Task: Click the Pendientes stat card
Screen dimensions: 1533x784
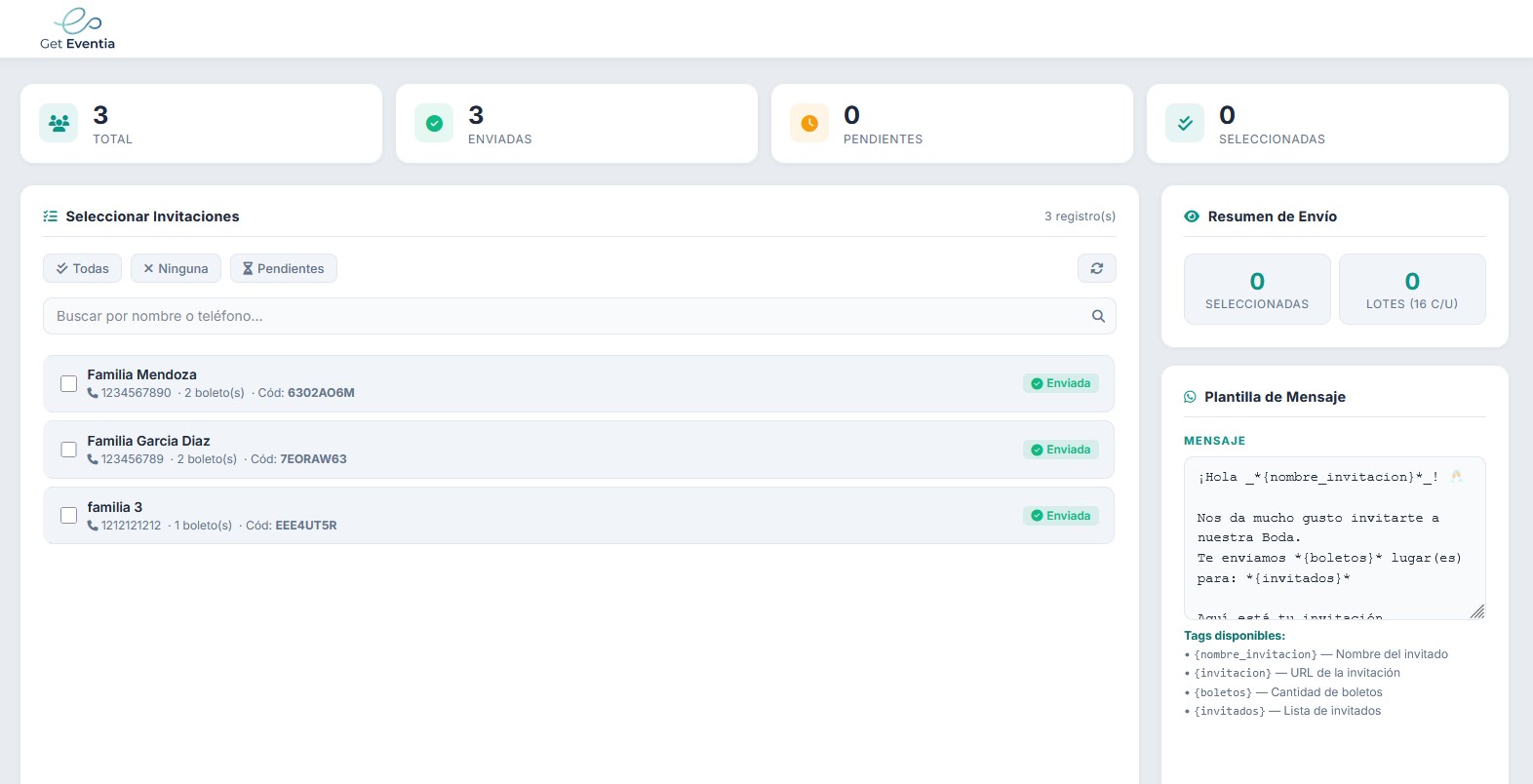Action: (952, 124)
